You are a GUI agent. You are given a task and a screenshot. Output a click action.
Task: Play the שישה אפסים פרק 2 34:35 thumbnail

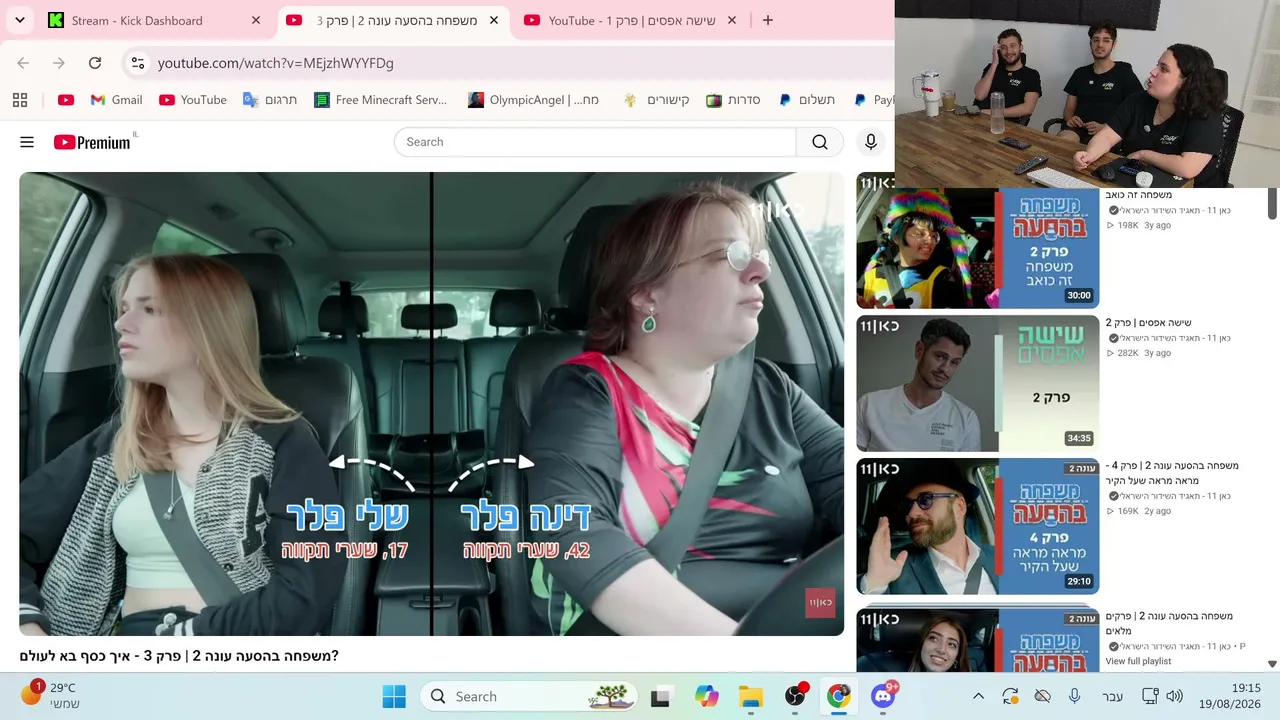(978, 383)
